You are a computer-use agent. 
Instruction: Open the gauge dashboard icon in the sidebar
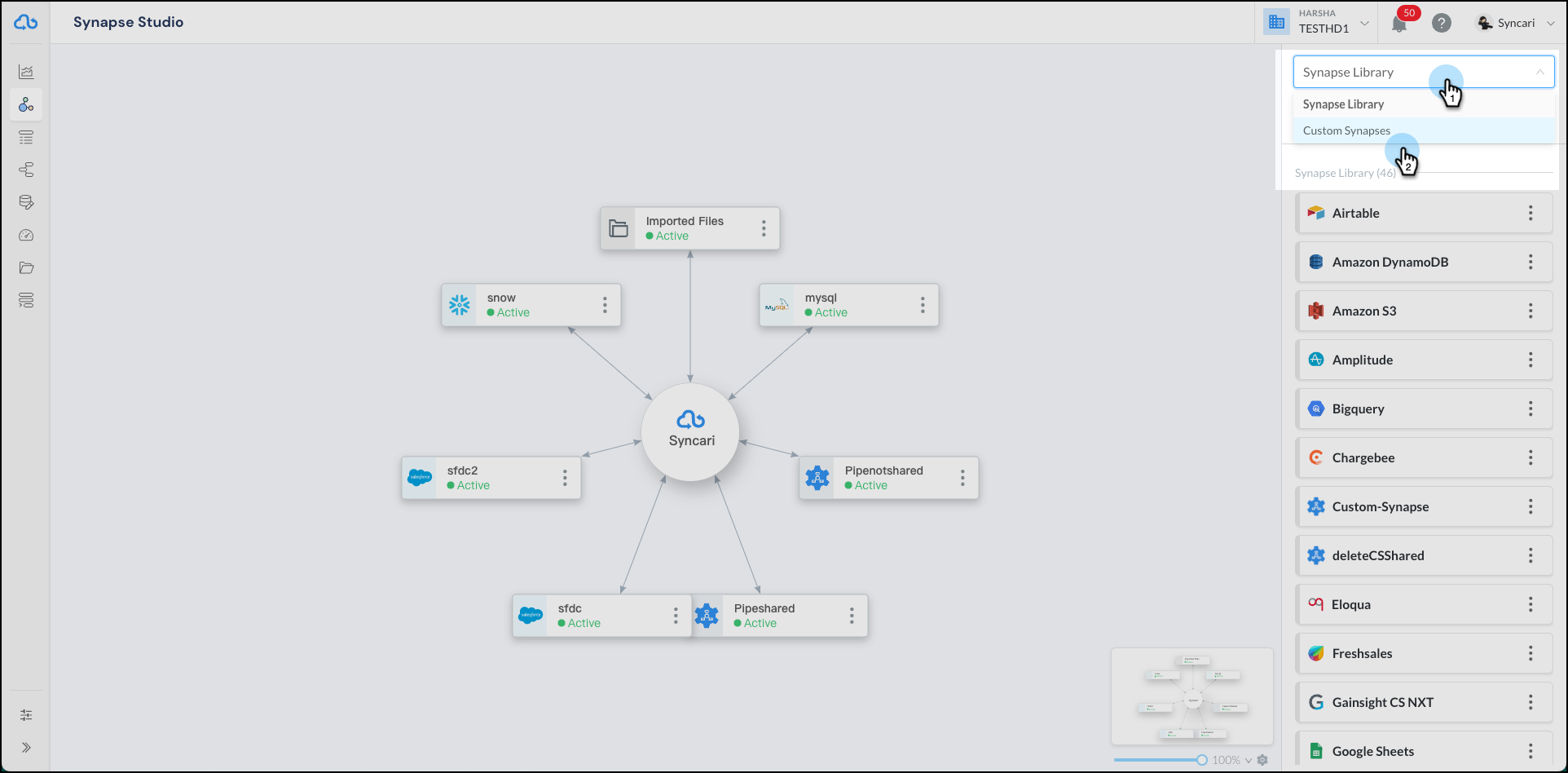pyautogui.click(x=26, y=235)
